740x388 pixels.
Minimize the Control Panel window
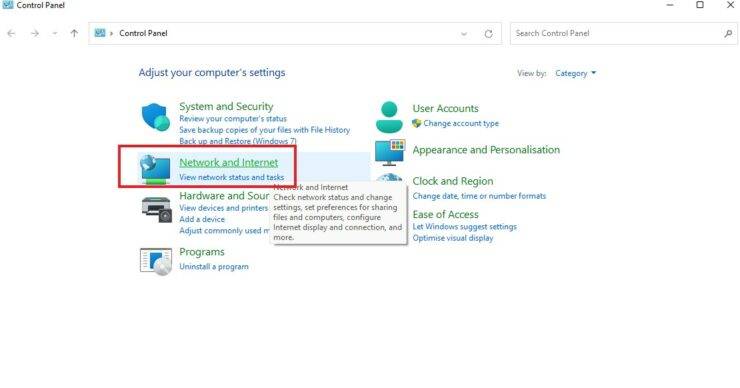[670, 5]
